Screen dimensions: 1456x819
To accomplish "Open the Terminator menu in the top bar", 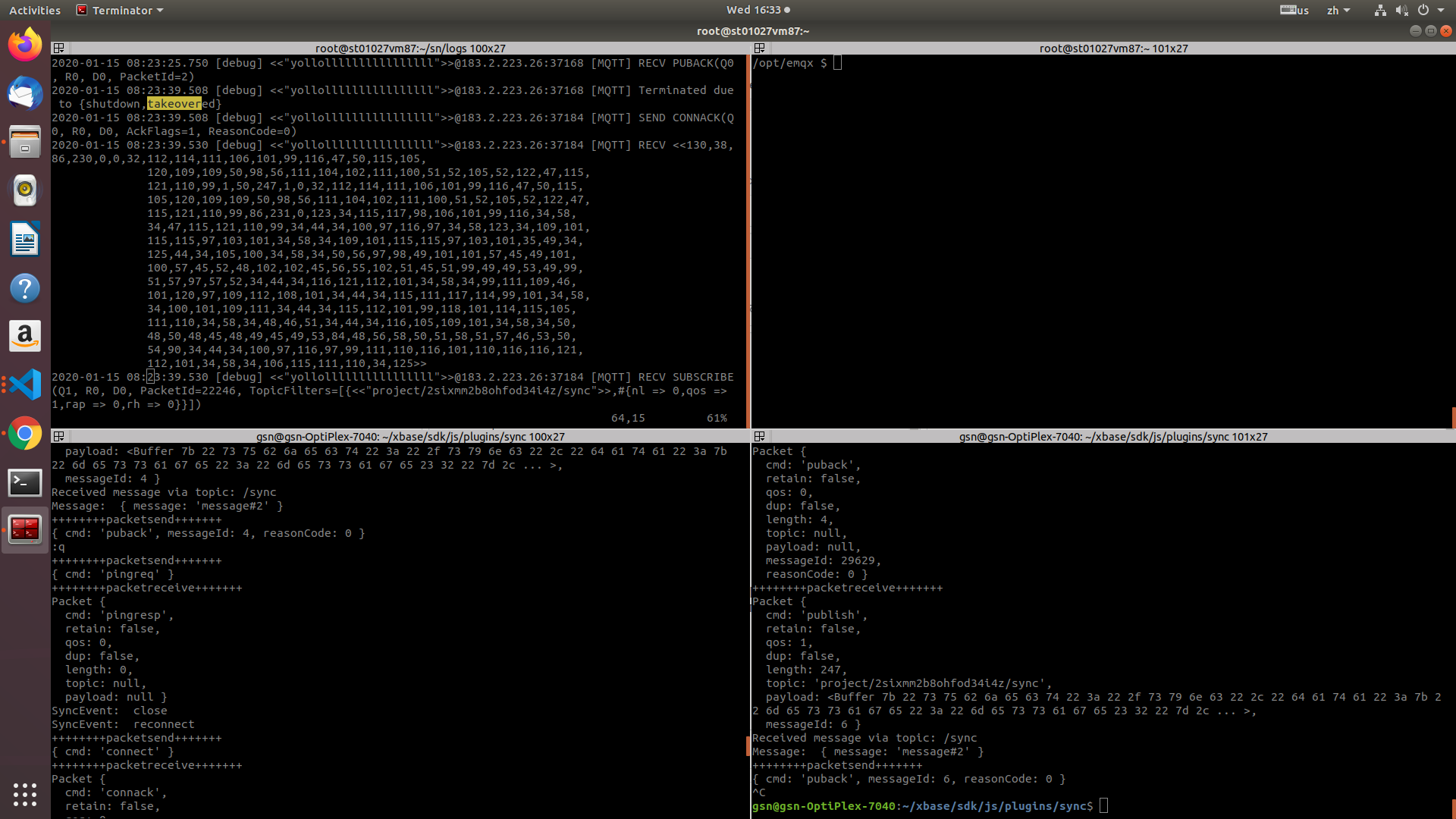I will coord(121,10).
